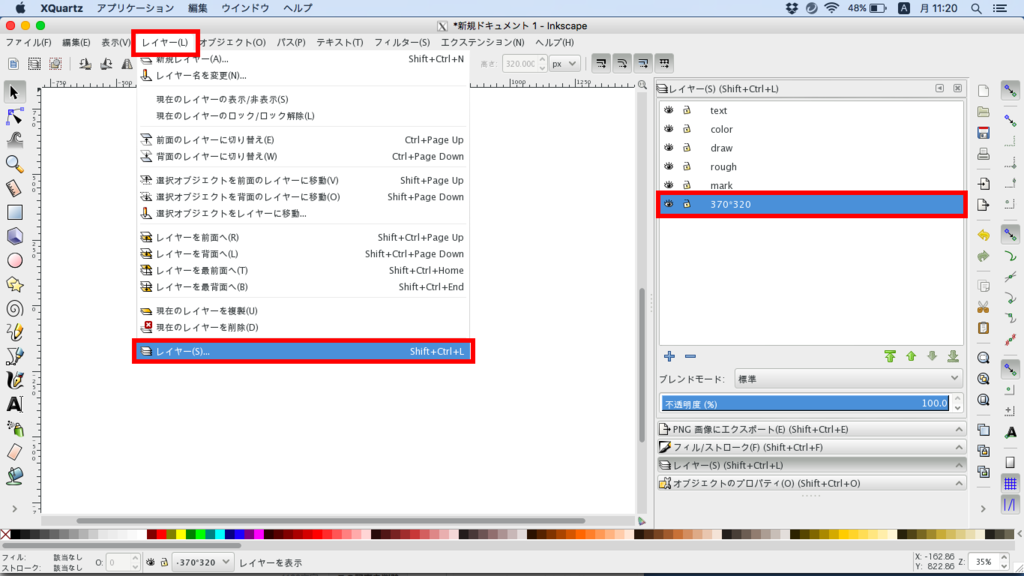Open macOS Spotlight search icon
Viewport: 1024px width, 576px height.
click(976, 8)
